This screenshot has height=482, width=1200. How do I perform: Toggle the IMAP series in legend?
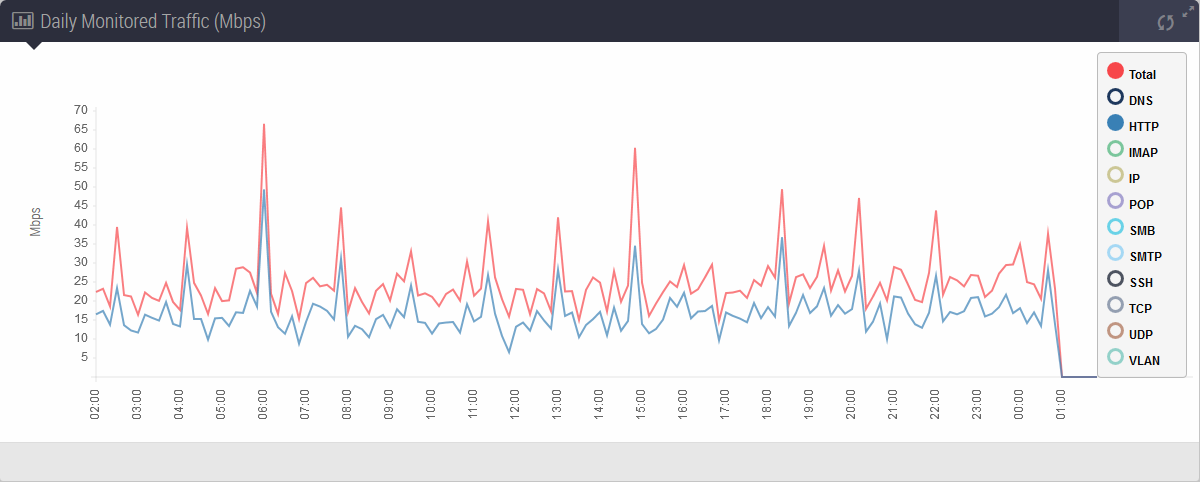point(1134,151)
